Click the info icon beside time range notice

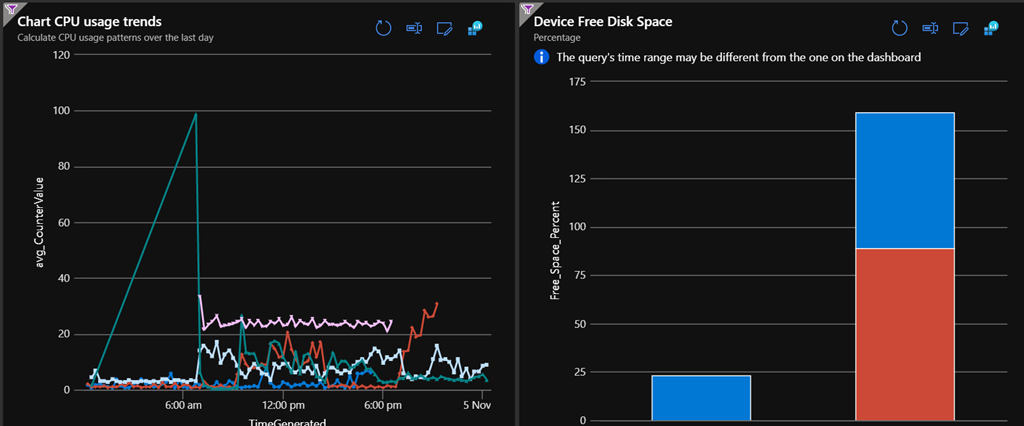point(542,57)
